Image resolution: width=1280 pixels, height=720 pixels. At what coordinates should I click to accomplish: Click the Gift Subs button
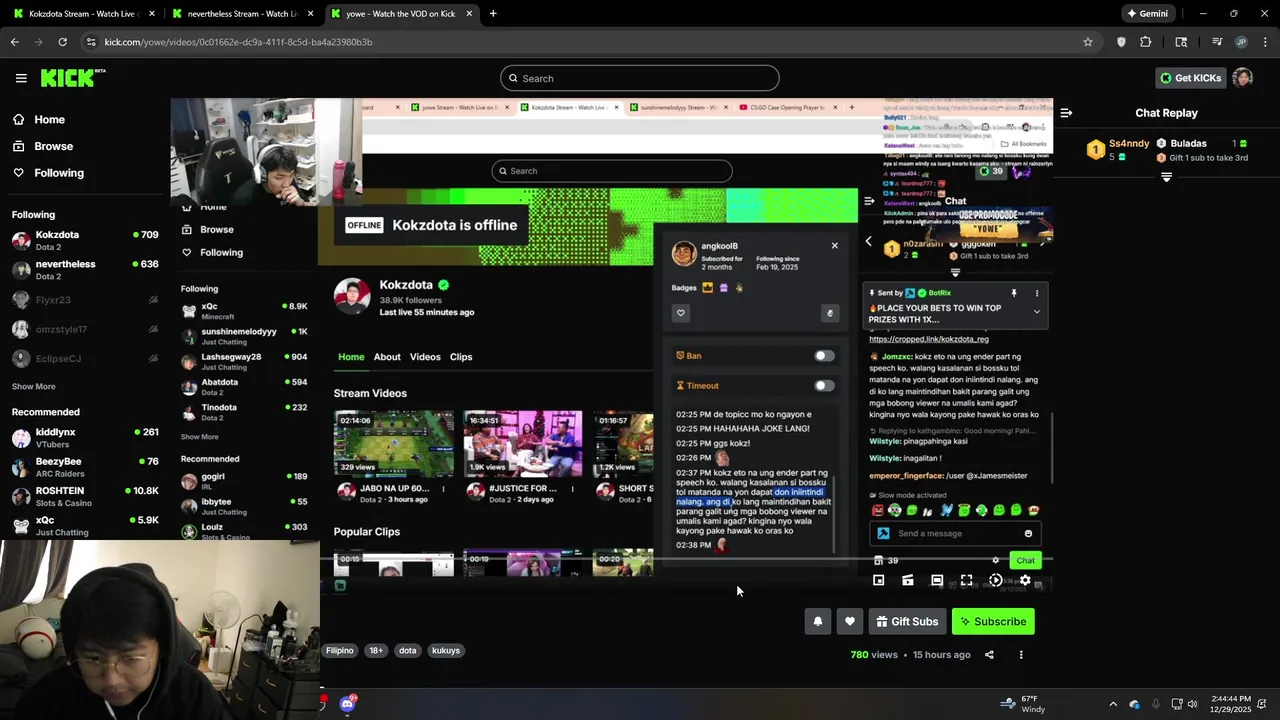point(906,622)
